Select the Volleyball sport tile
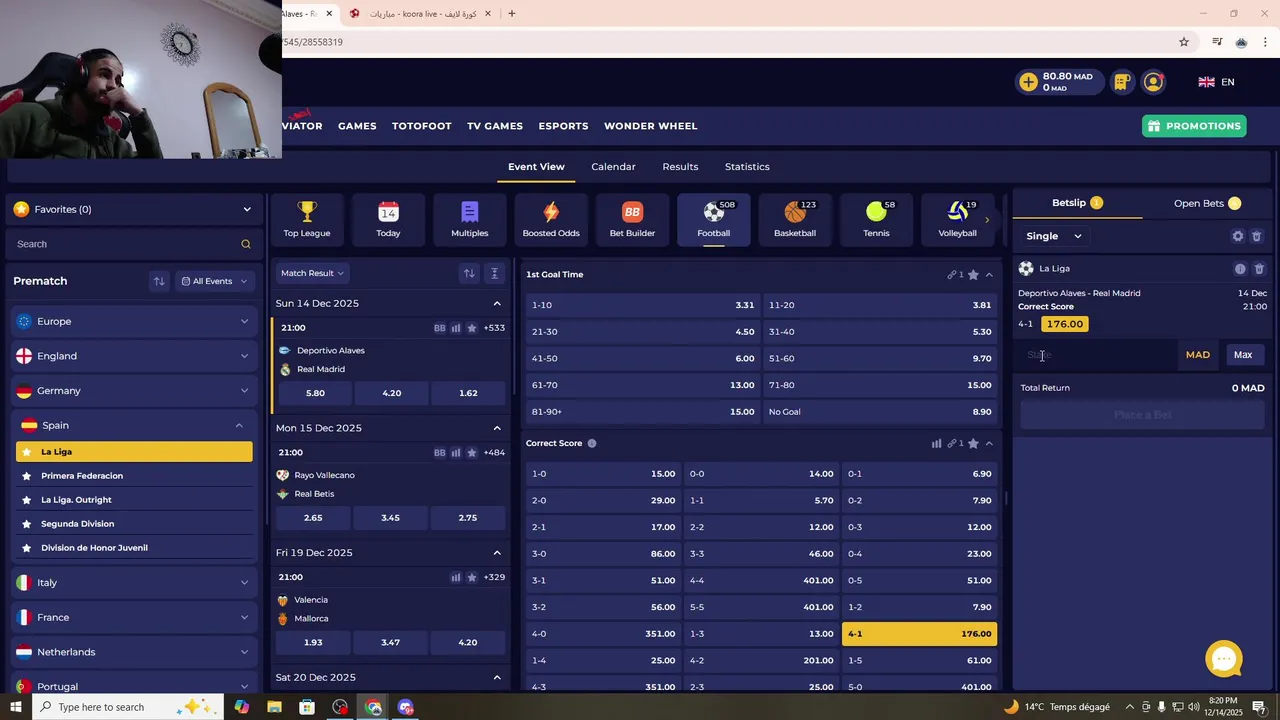Viewport: 1280px width, 720px height. (x=957, y=219)
